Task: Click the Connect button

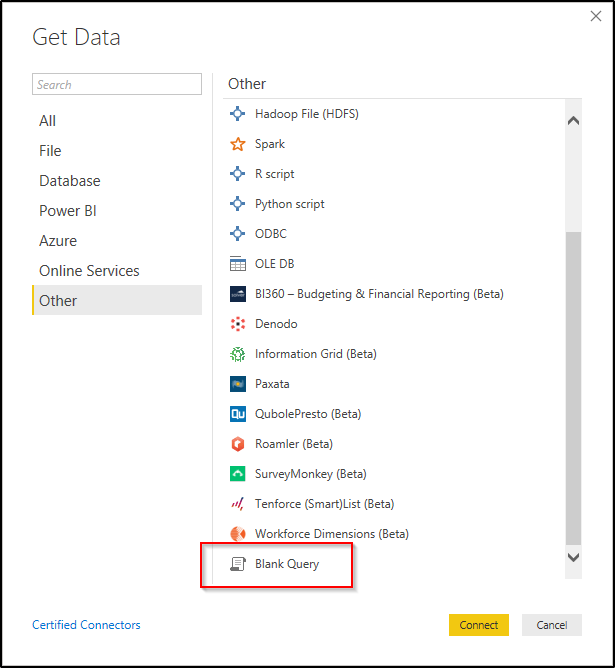Action: [479, 625]
